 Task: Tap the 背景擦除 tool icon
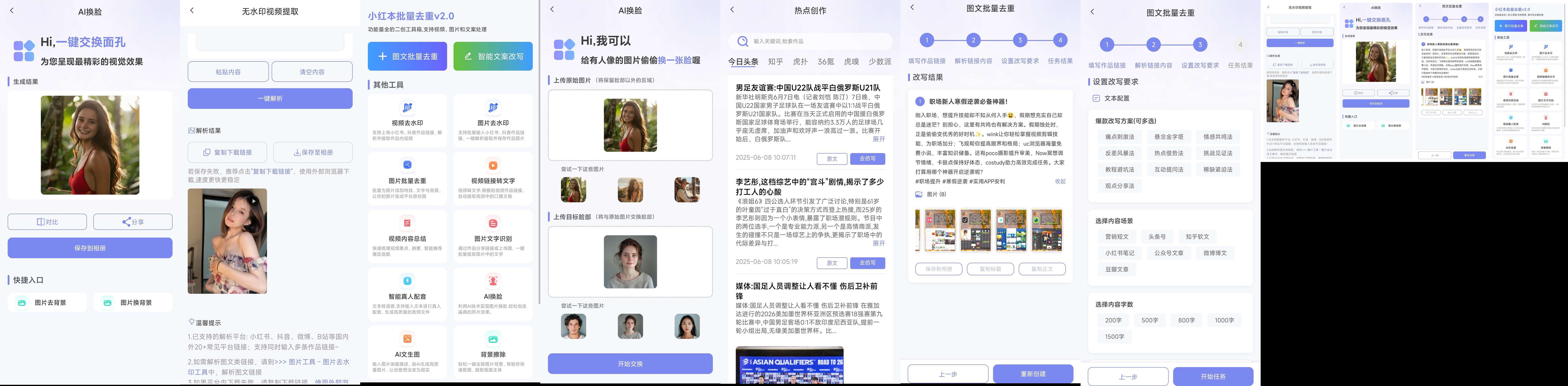coord(493,339)
